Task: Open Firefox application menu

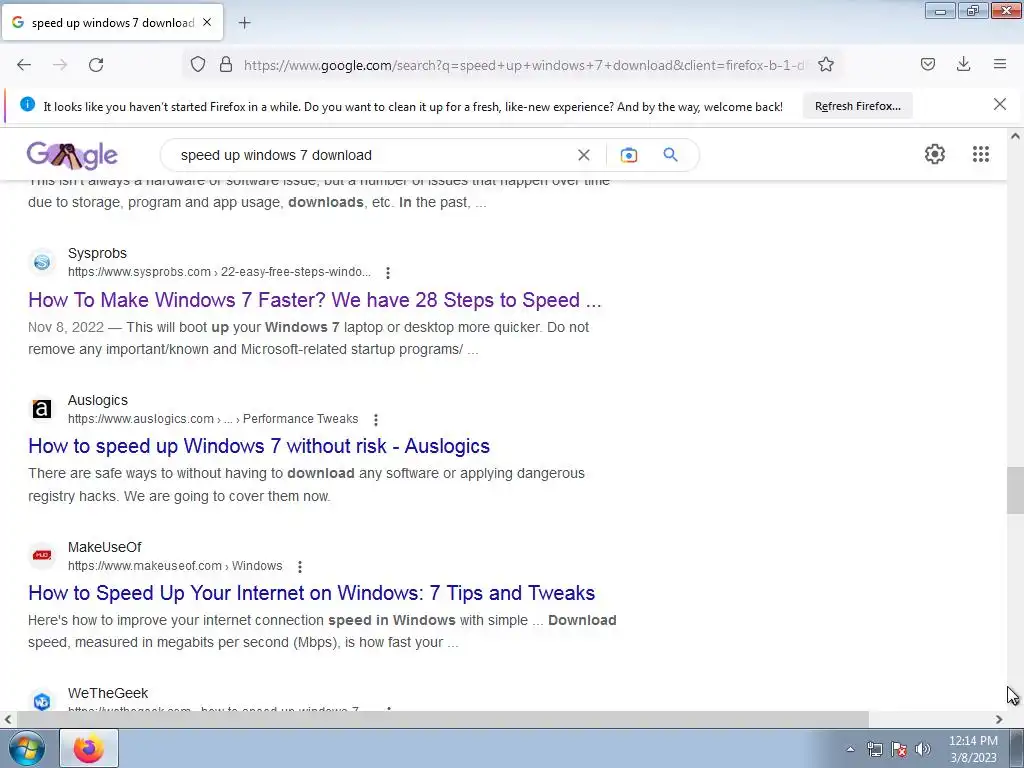Action: [x=1000, y=64]
